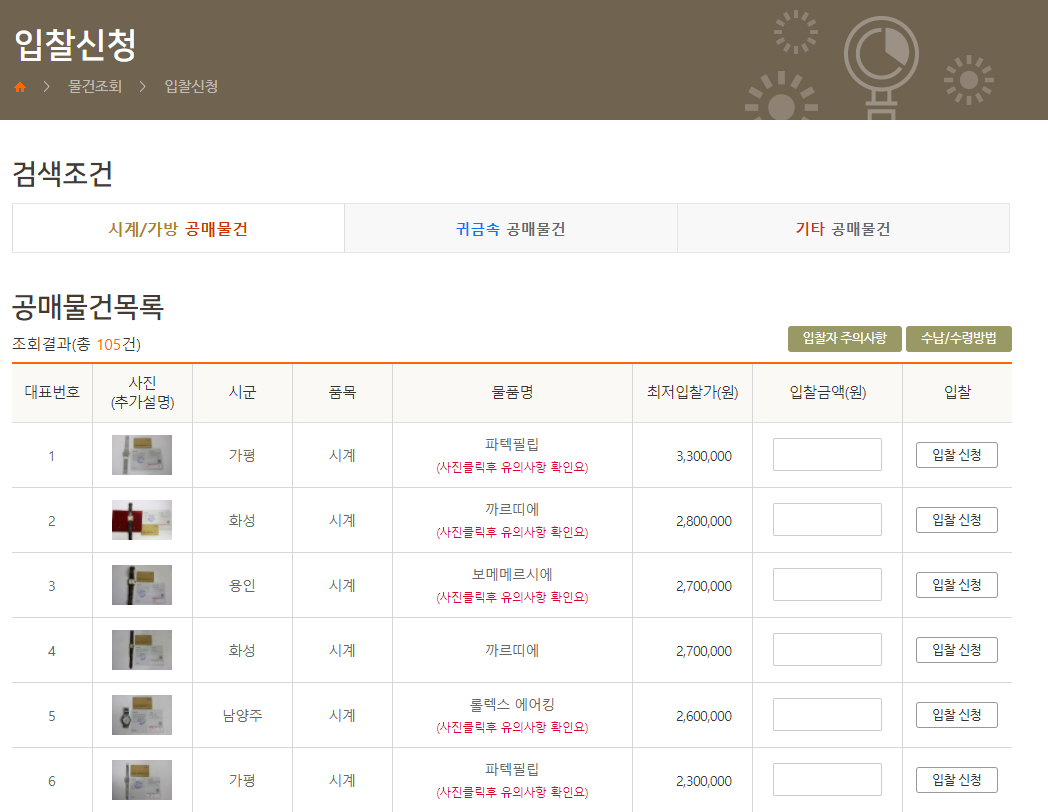Screen dimensions: 1048x812
Task: Select minimum bid 2,300,000
Action: tap(704, 781)
